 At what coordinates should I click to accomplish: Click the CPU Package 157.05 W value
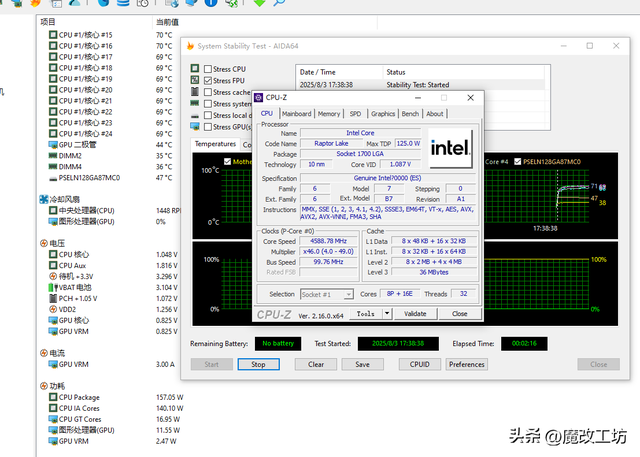pyautogui.click(x=169, y=397)
